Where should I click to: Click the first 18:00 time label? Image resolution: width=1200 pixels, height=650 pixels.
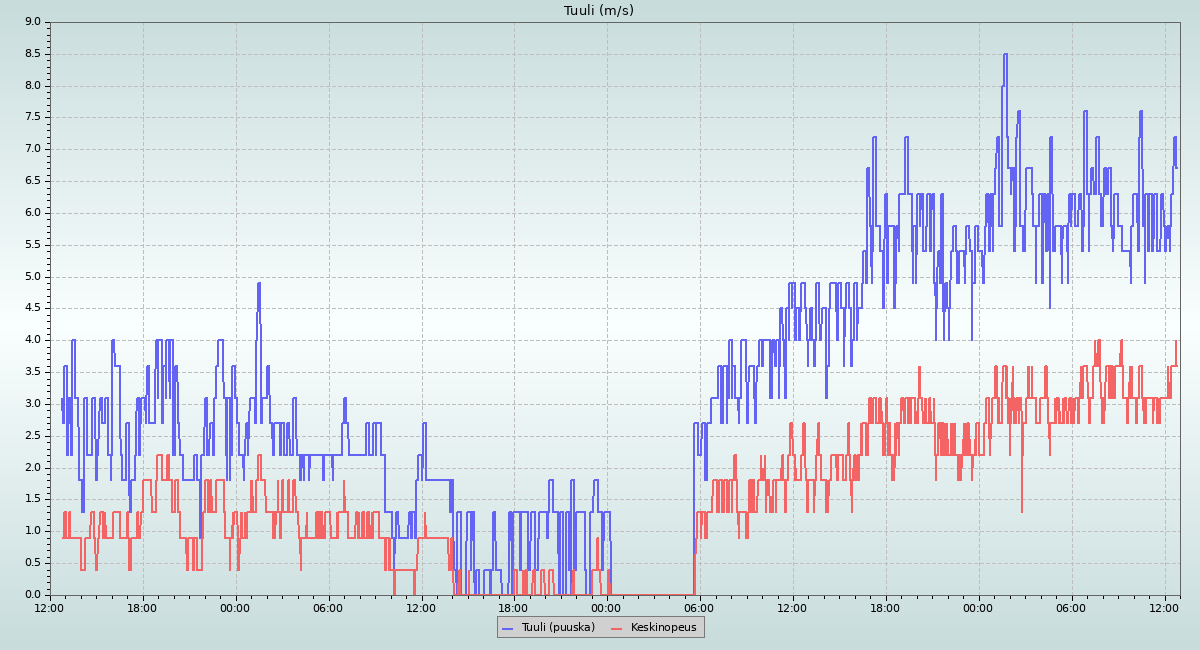[142, 607]
